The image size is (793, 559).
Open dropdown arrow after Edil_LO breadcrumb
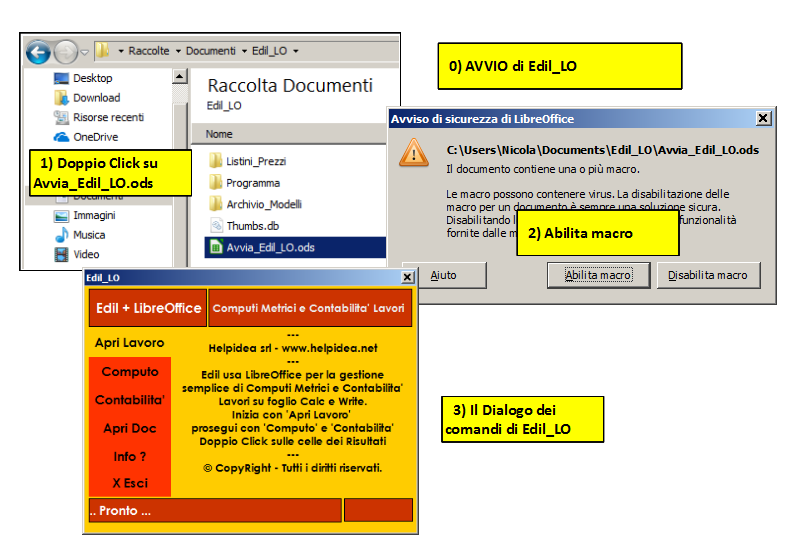pyautogui.click(x=296, y=51)
